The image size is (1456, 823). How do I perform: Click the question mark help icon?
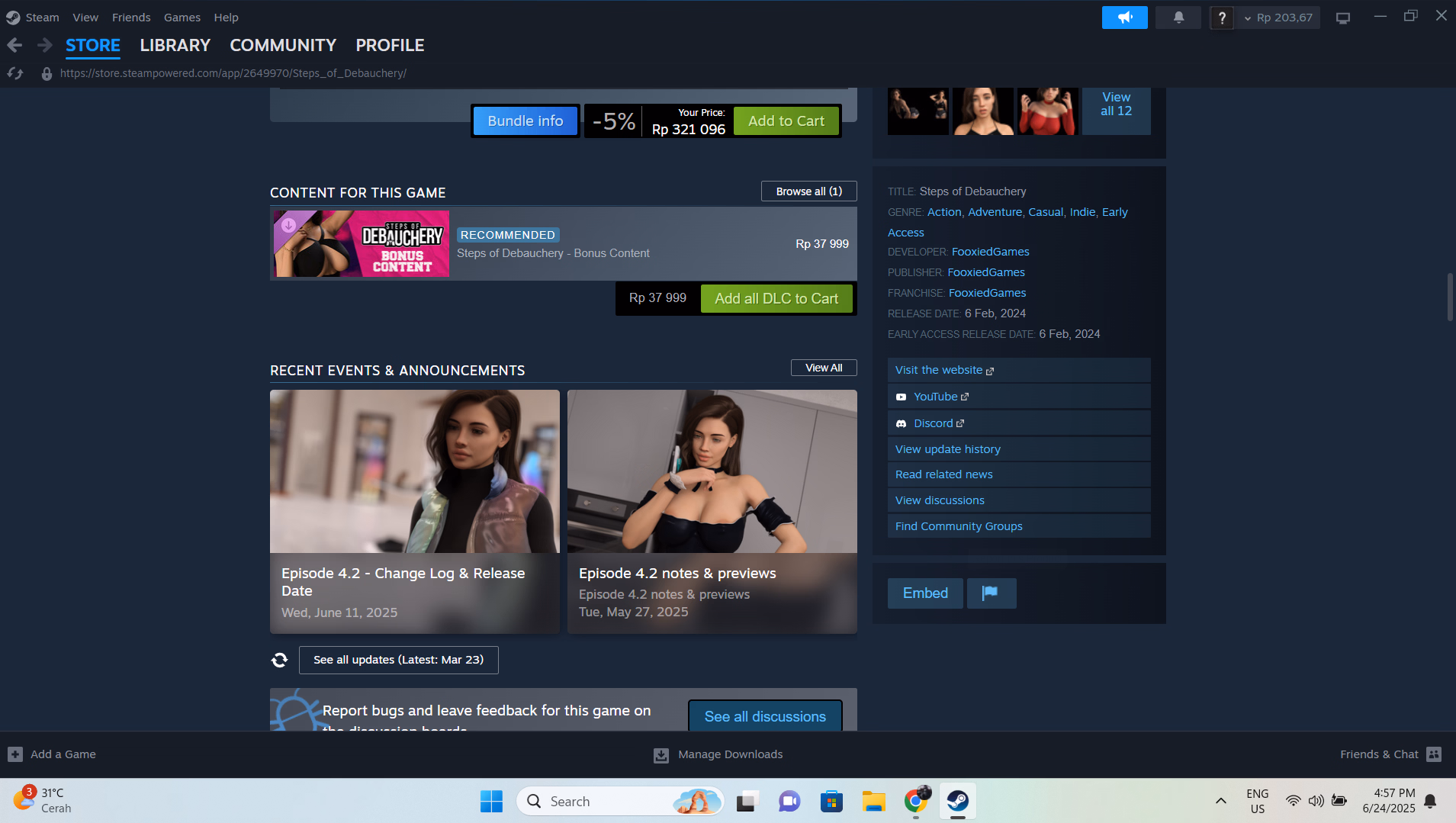[x=1222, y=17]
